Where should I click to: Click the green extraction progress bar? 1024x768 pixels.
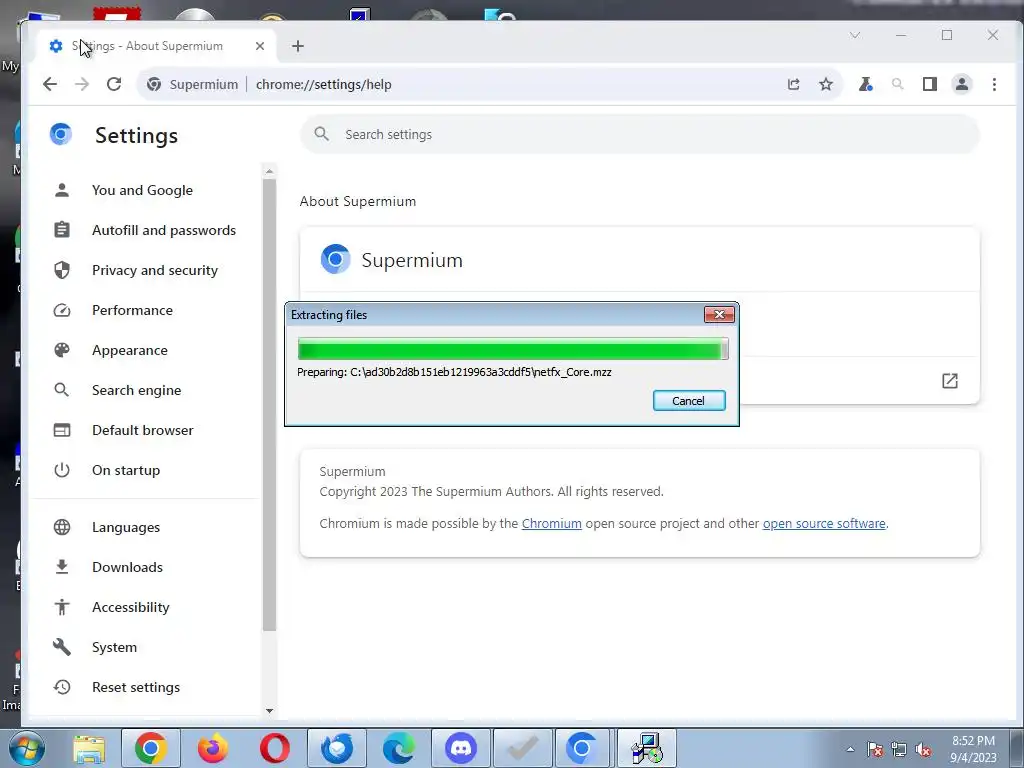point(513,349)
